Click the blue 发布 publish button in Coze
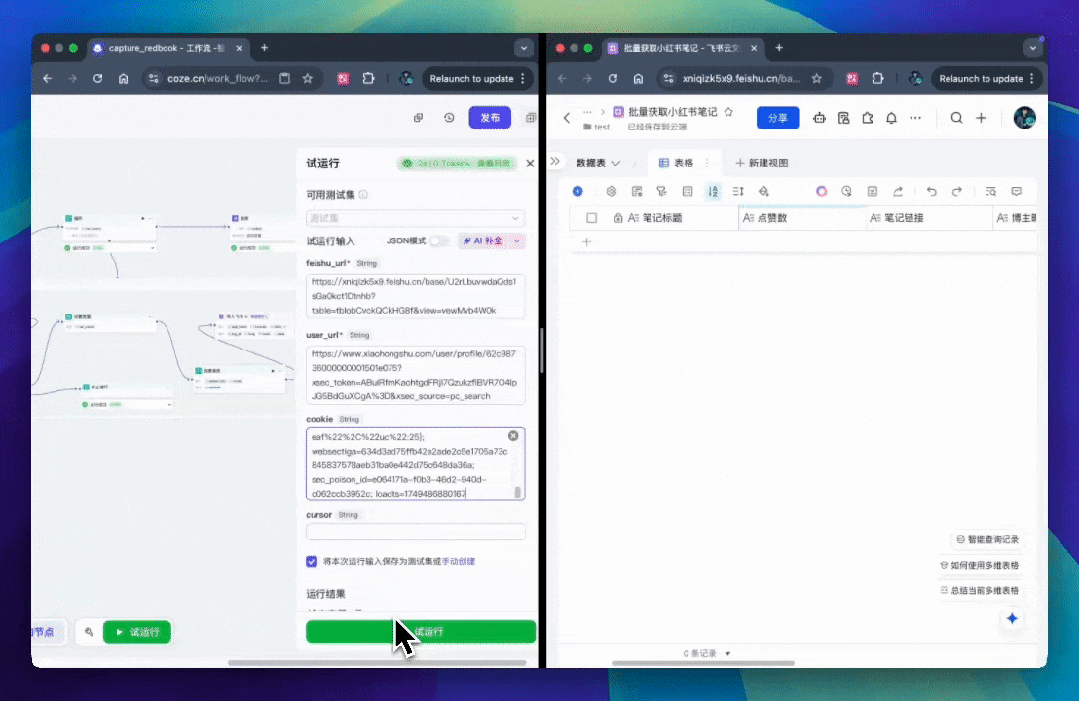Screen dimensions: 1079x701 tap(489, 118)
